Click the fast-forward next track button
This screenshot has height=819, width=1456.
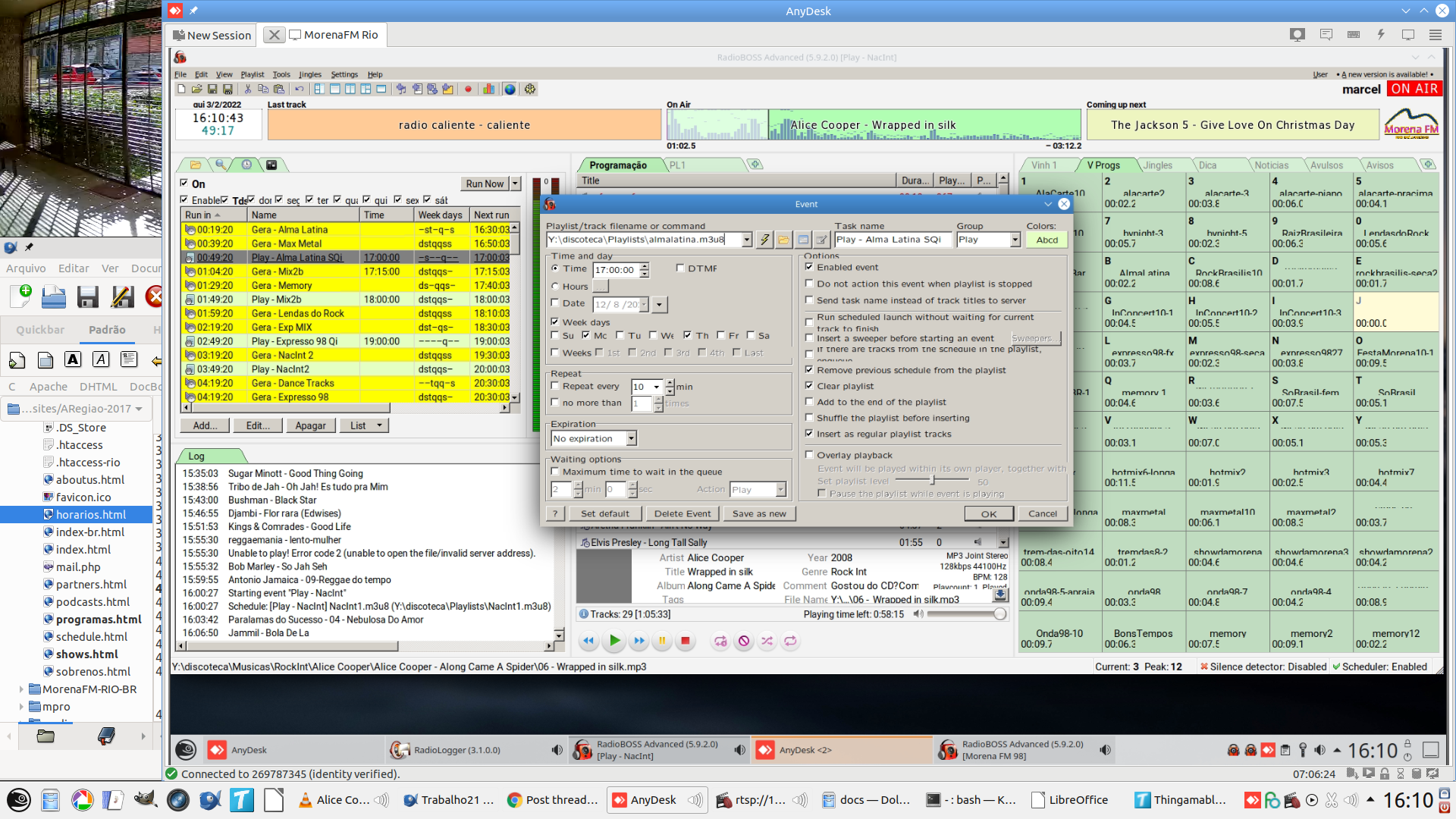pyautogui.click(x=639, y=641)
